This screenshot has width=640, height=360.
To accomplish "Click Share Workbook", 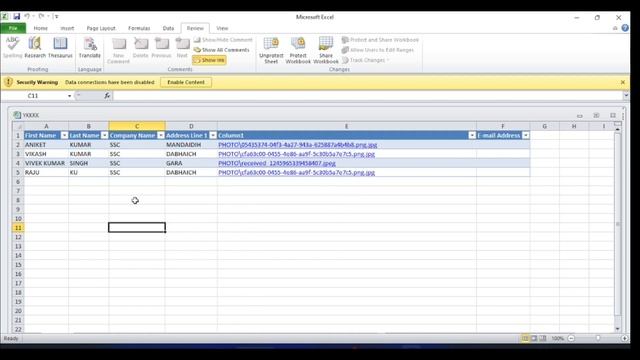I will [326, 51].
